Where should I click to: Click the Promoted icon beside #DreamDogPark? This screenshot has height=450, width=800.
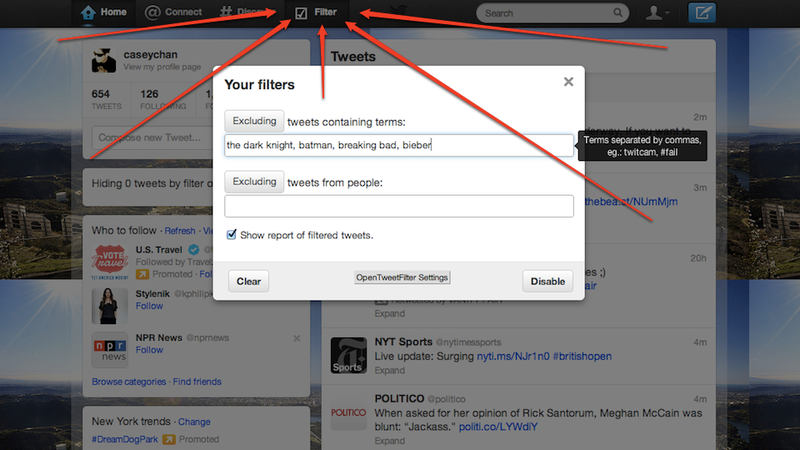(x=169, y=439)
